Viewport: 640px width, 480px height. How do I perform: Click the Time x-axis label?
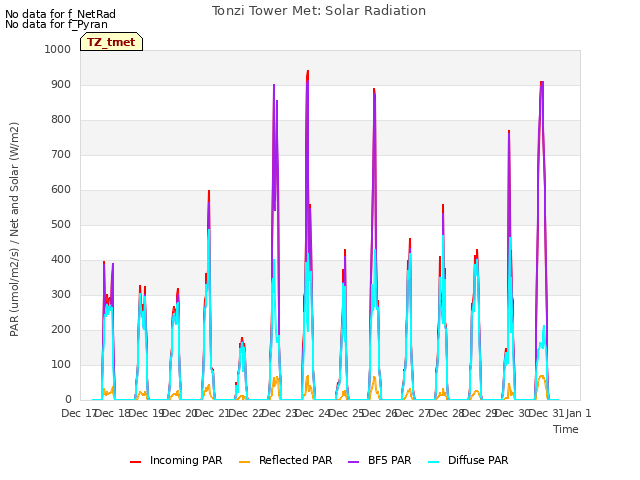click(x=566, y=429)
